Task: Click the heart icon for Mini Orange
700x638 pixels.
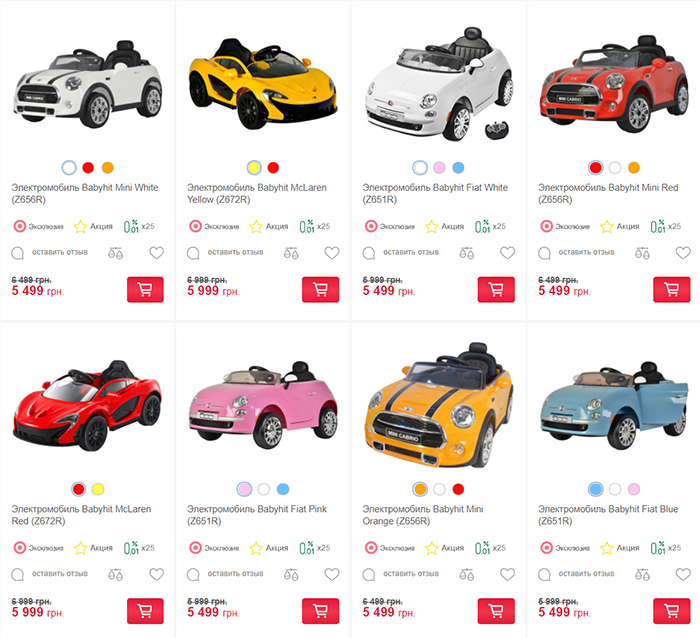Action: (x=507, y=574)
